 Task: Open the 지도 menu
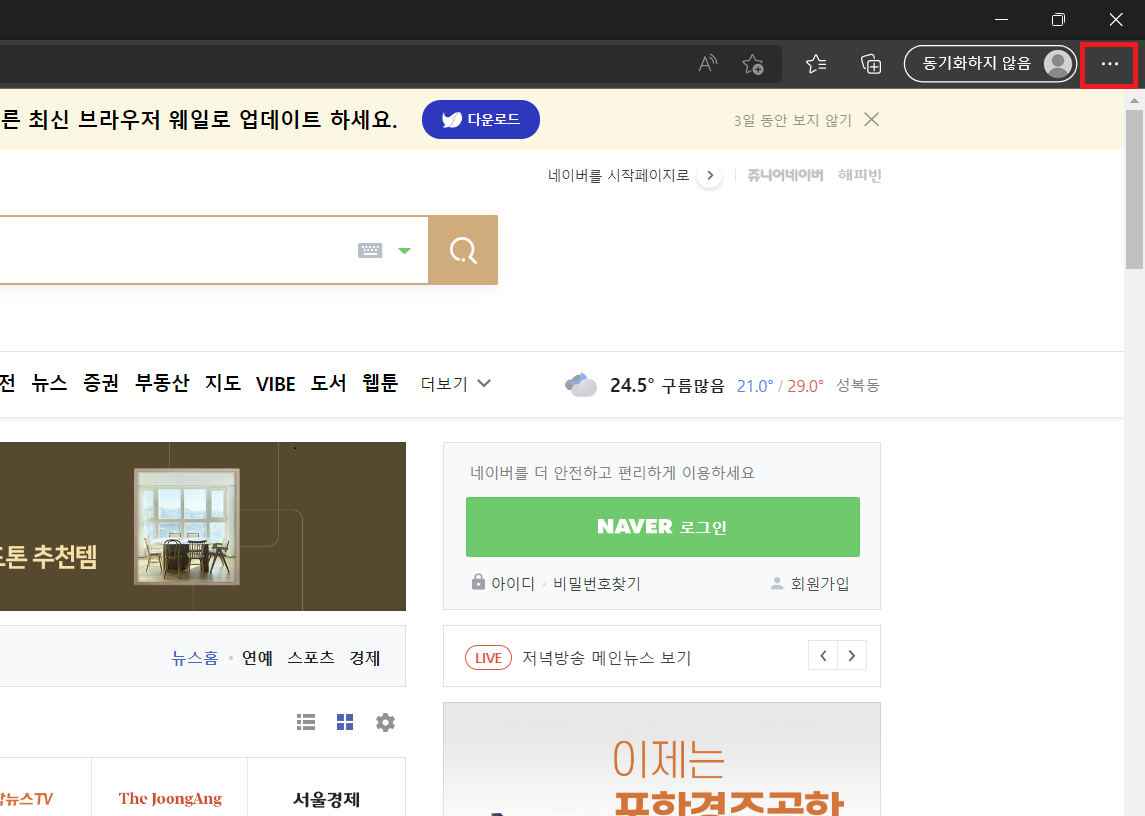coord(223,384)
